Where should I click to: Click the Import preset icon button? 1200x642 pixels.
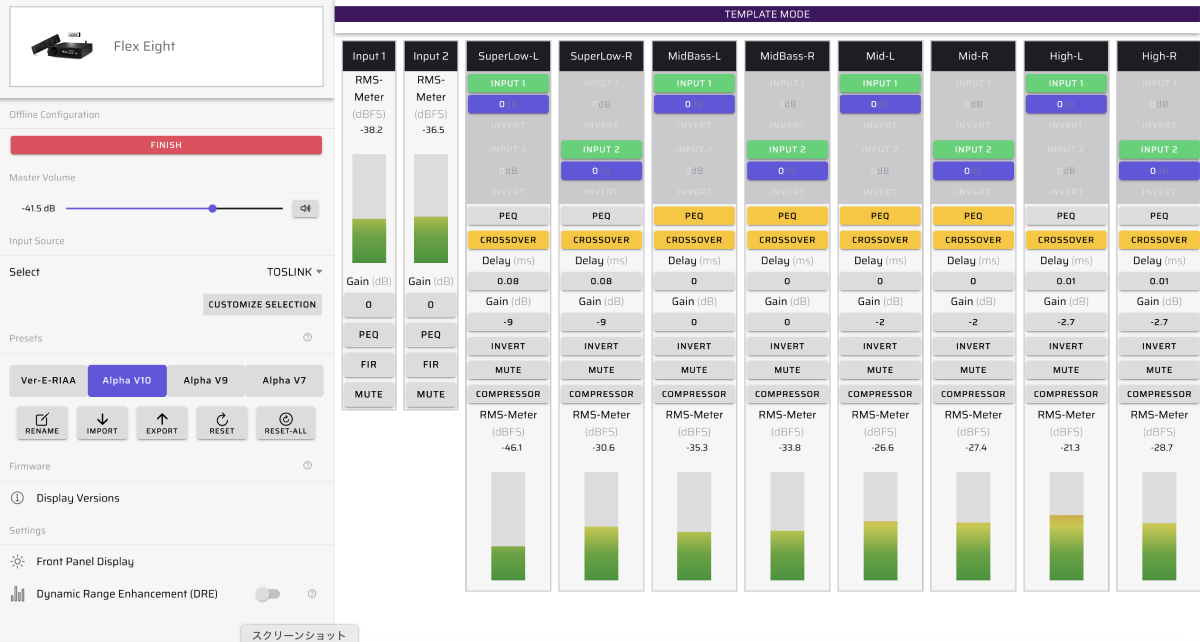click(102, 423)
